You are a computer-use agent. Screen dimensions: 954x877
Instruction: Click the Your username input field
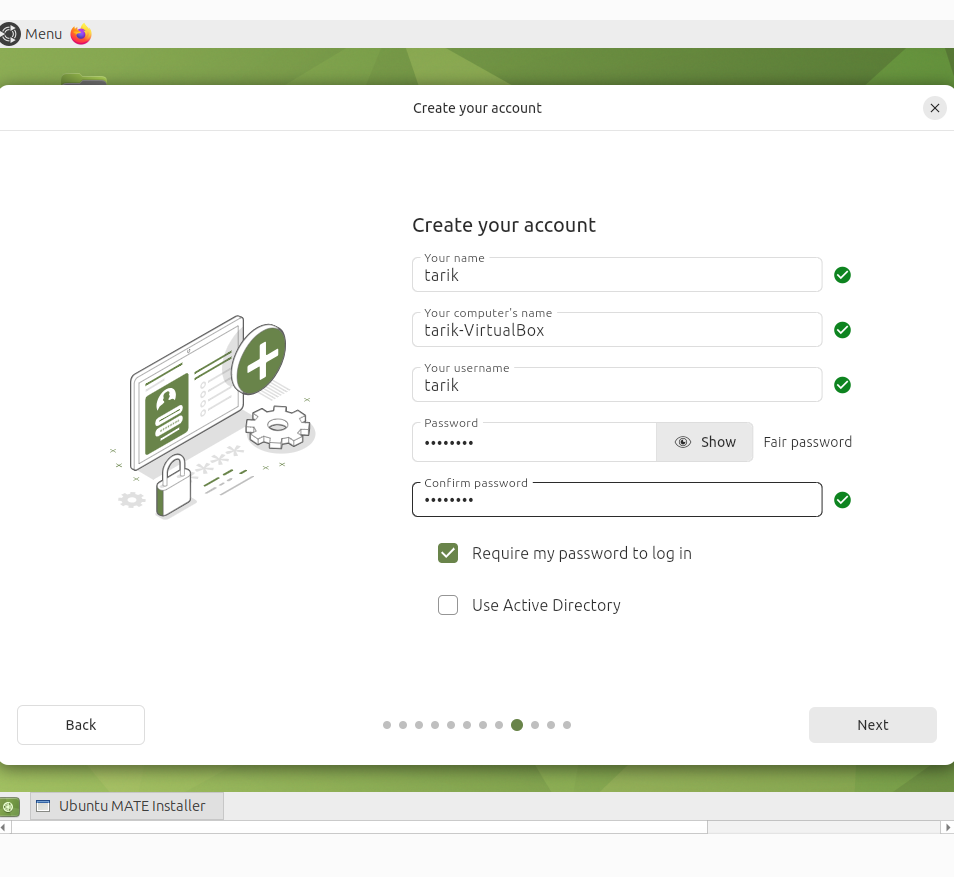coord(617,385)
